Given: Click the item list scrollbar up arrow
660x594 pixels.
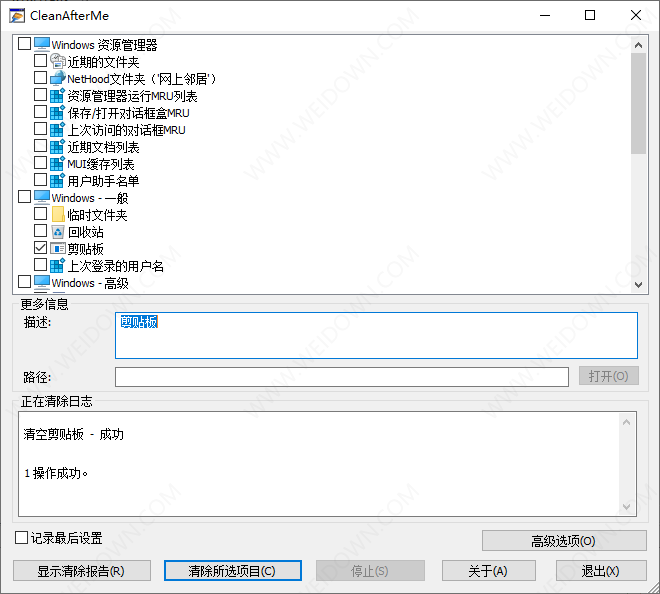Looking at the screenshot, I should [x=639, y=45].
